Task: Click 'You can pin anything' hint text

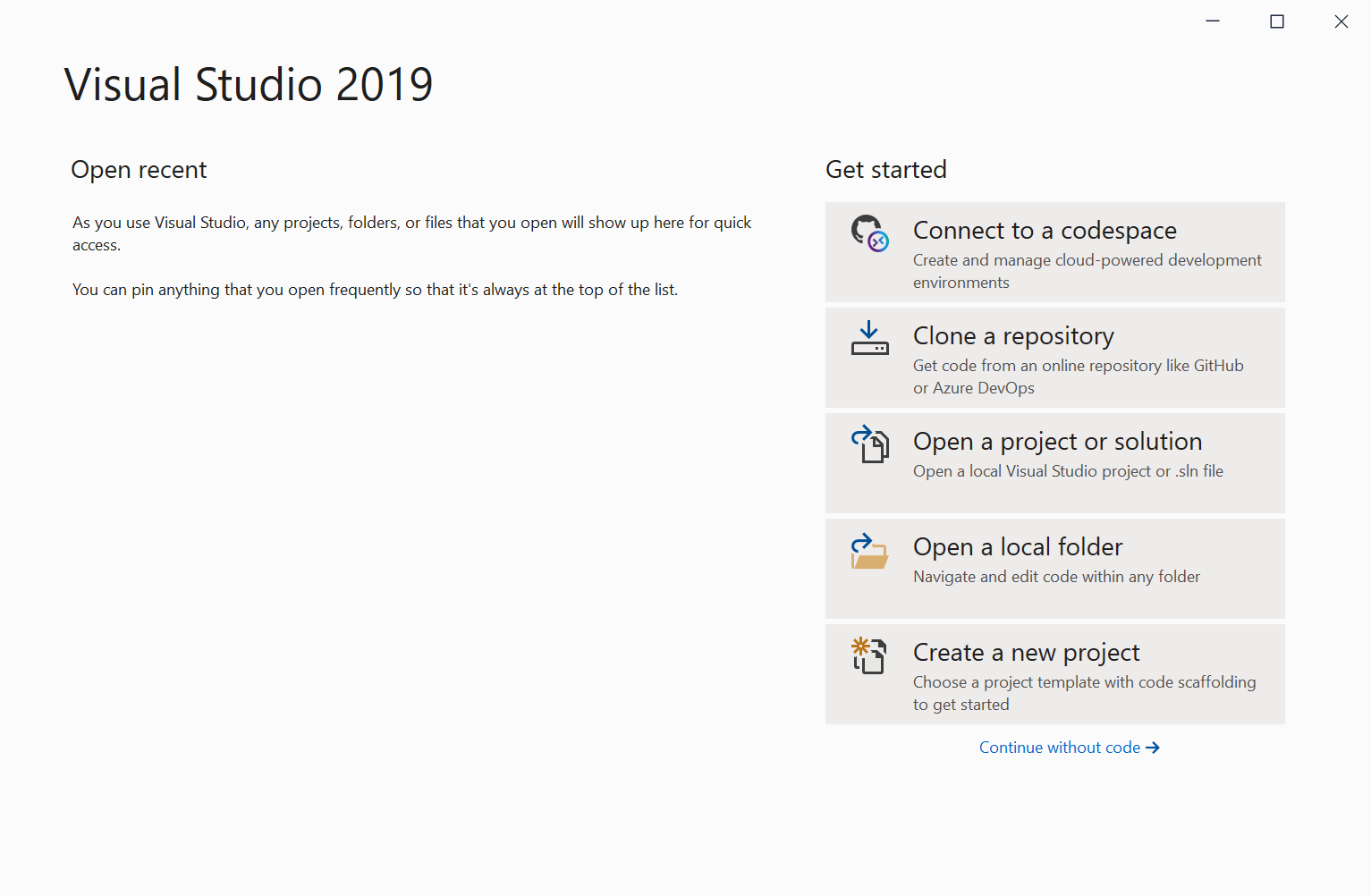Action: 375,290
